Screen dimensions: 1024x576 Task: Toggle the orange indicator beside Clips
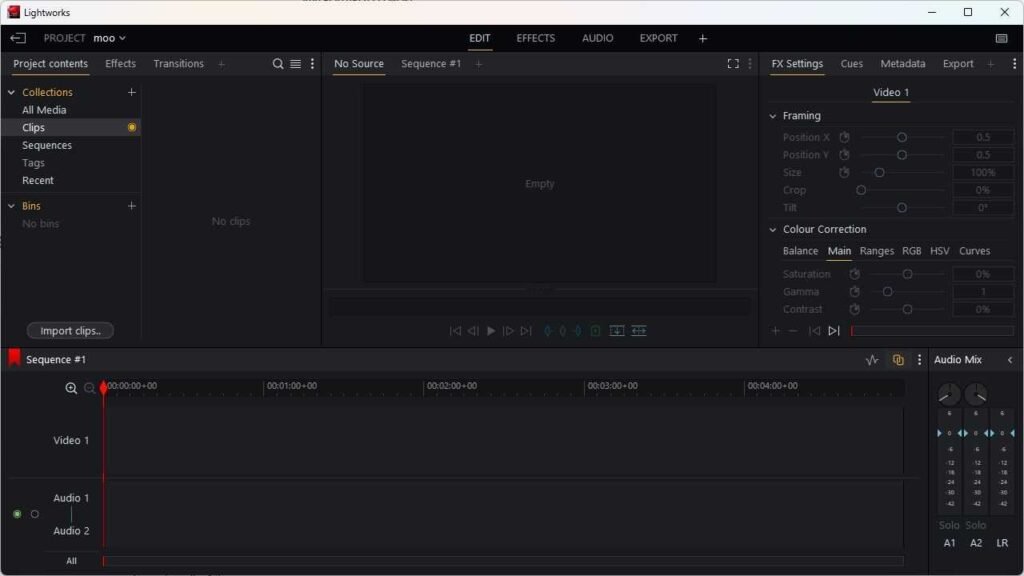(x=131, y=127)
